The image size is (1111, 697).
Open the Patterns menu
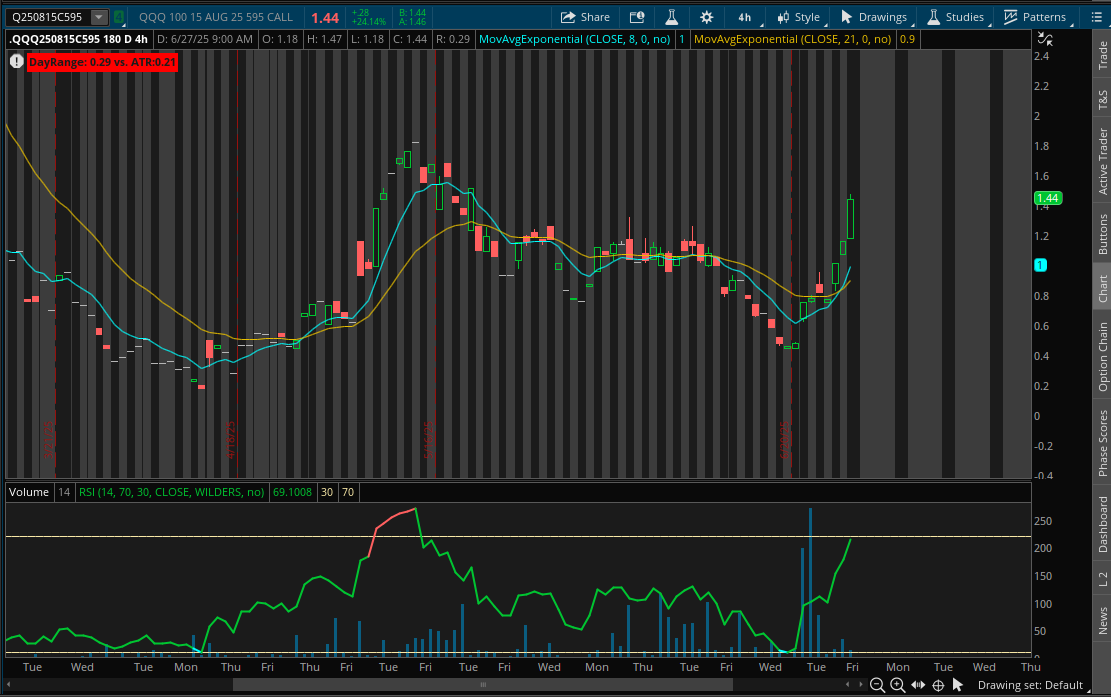coord(1035,17)
